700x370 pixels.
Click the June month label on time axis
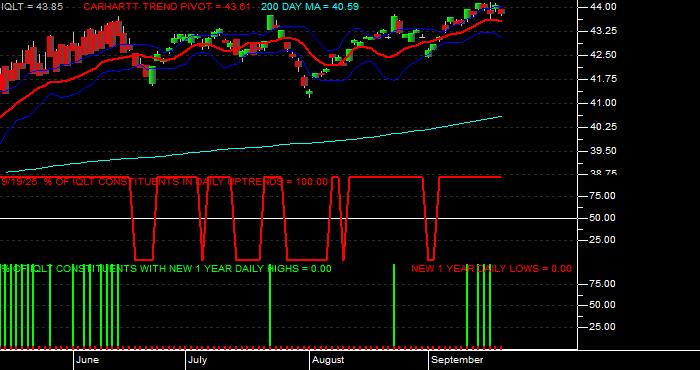(88, 360)
